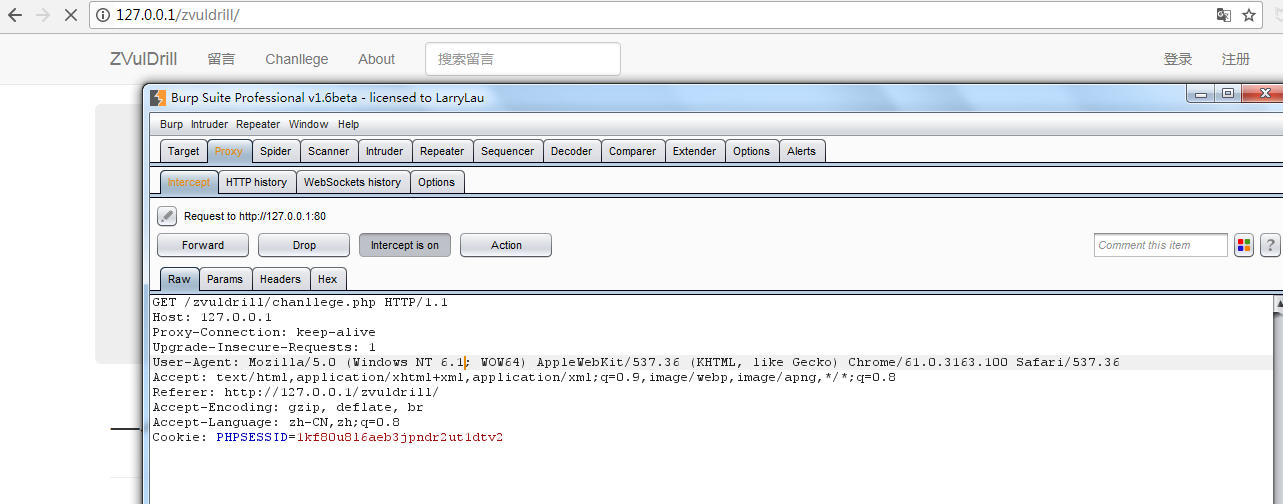Click the GET /zvuldrill/chanllege.php request line
Screen dimensions: 1283x504
pos(300,302)
